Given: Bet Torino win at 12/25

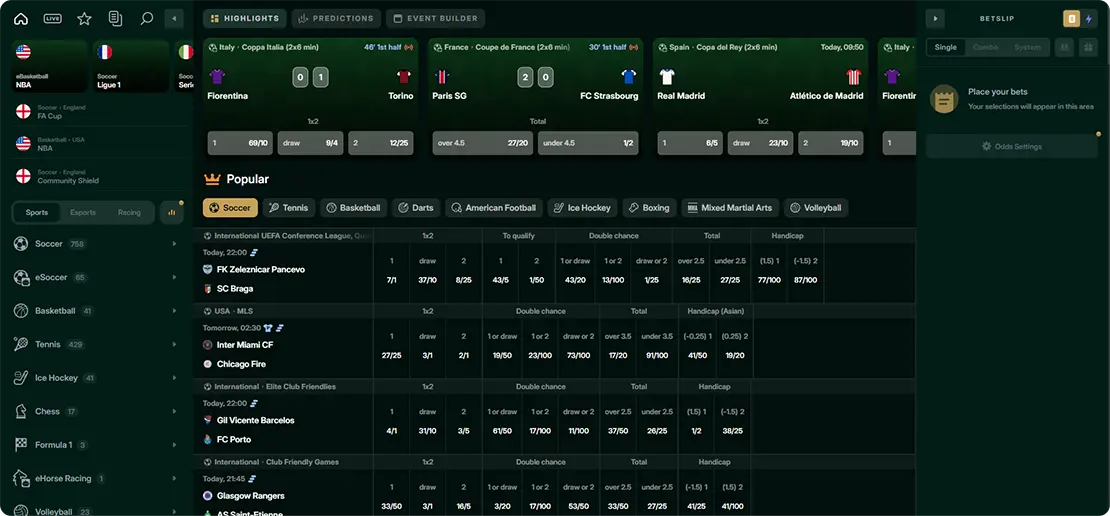Looking at the screenshot, I should click(x=381, y=143).
